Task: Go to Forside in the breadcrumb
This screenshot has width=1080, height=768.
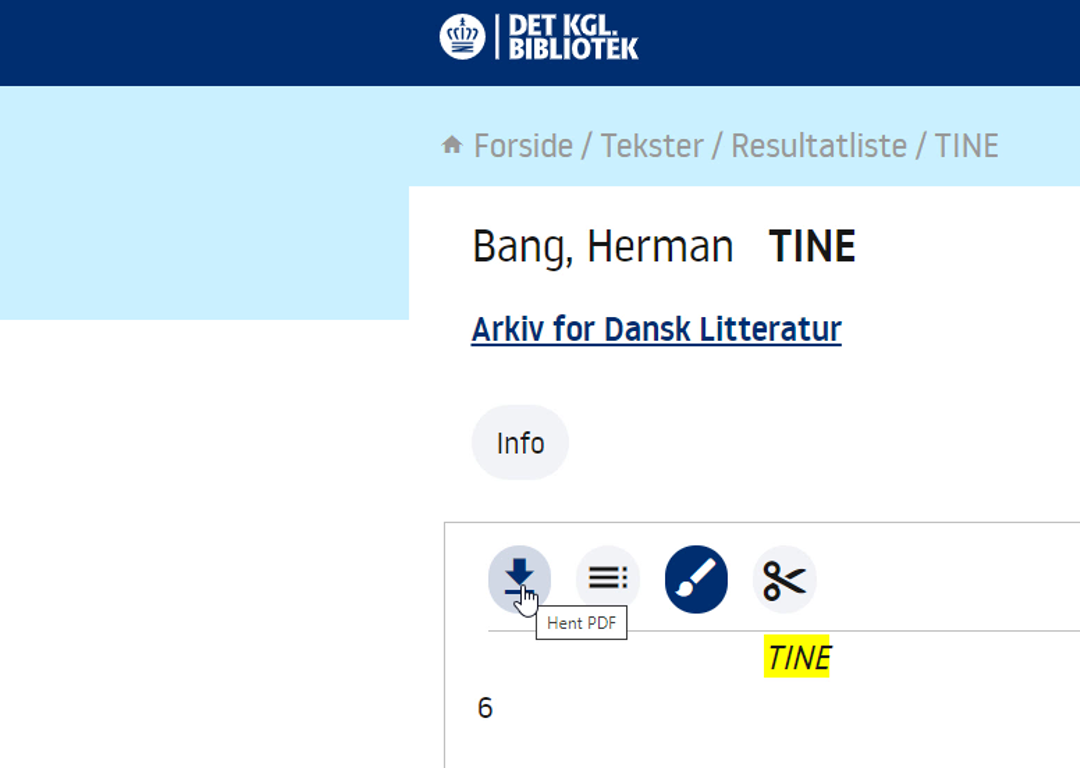Action: point(523,146)
